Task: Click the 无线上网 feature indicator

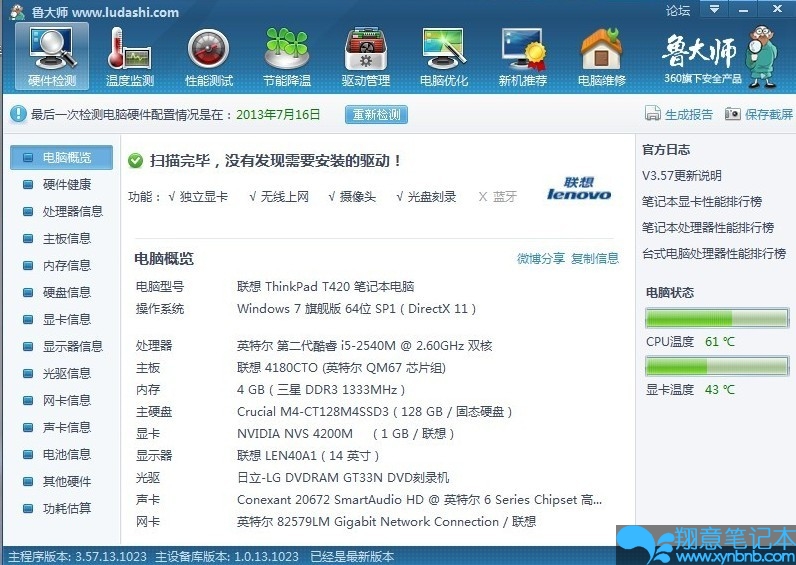Action: pos(279,196)
